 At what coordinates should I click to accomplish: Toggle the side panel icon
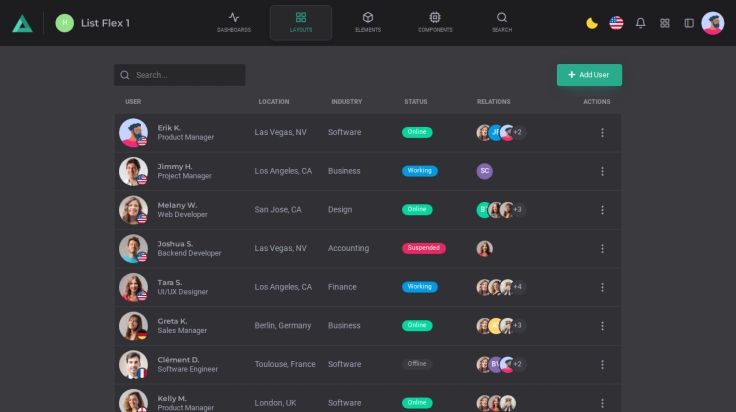click(689, 23)
